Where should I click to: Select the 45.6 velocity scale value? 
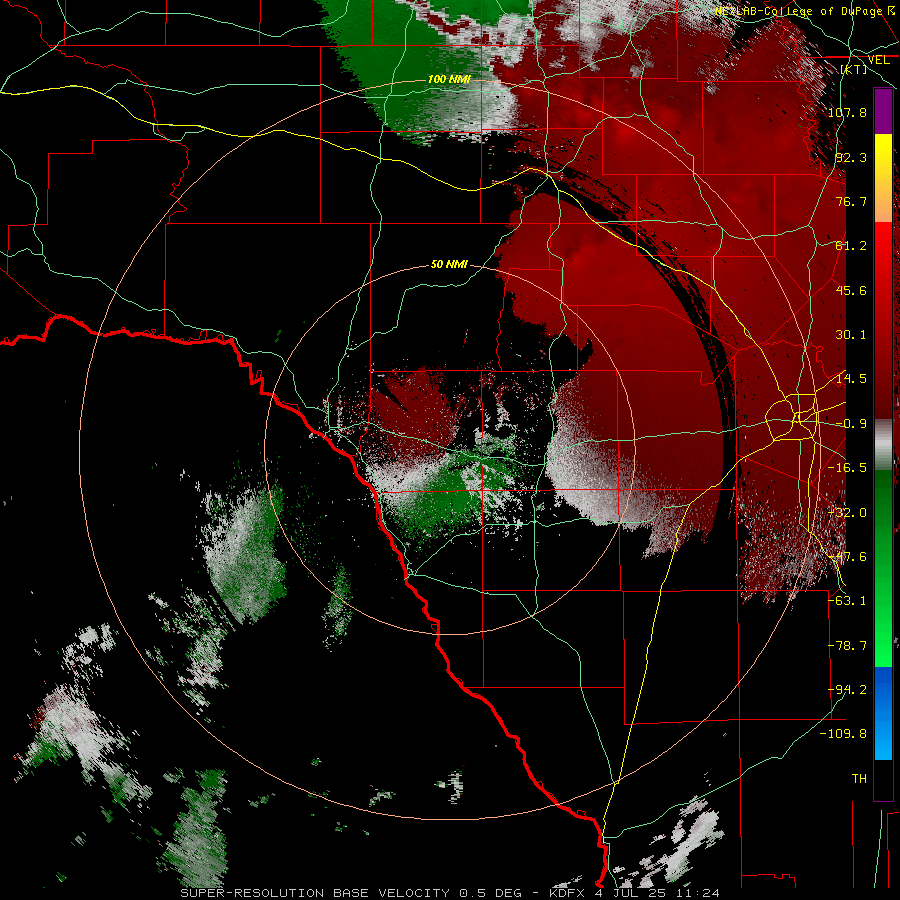click(851, 290)
